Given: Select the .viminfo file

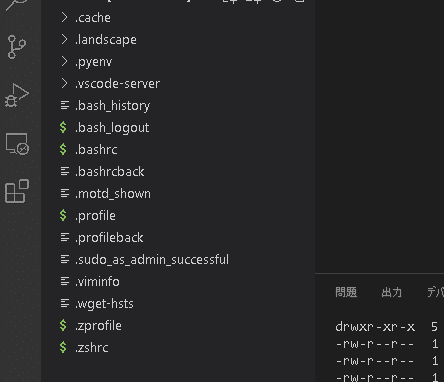Looking at the screenshot, I should click(x=97, y=282).
